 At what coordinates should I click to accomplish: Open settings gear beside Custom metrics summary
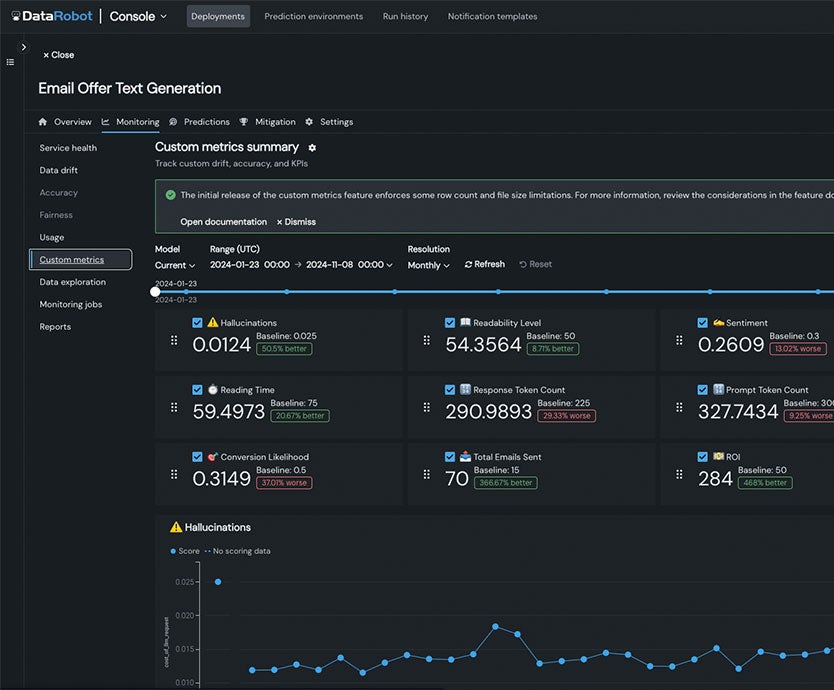(312, 148)
